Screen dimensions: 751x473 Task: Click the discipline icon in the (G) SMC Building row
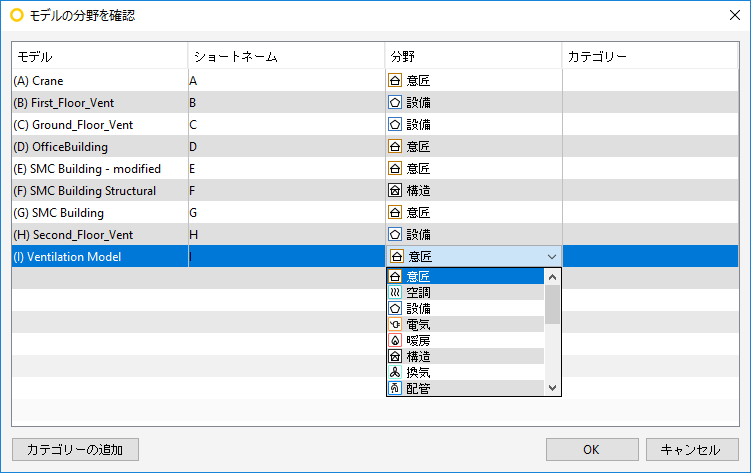395,213
